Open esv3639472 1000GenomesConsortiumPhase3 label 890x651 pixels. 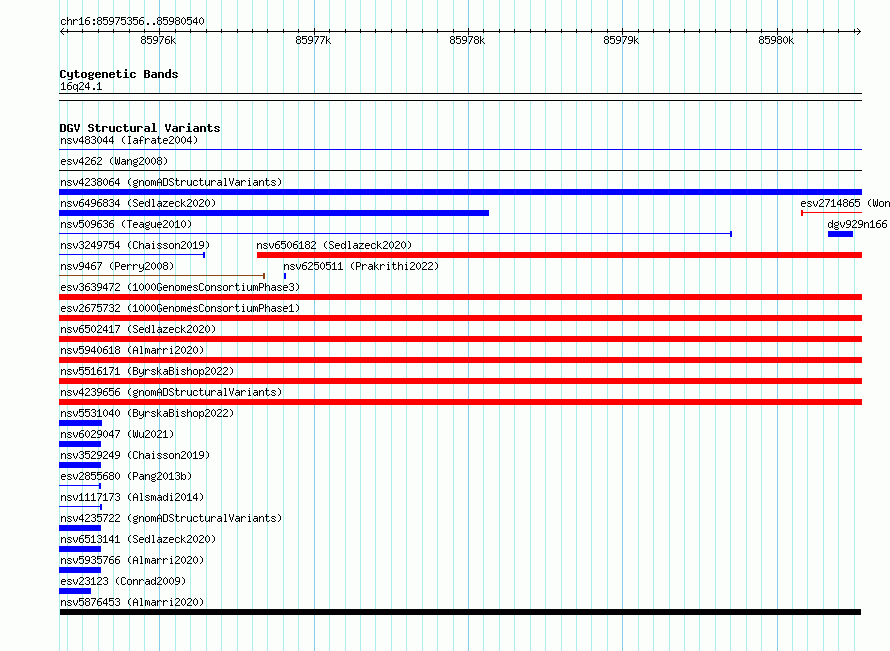click(180, 287)
